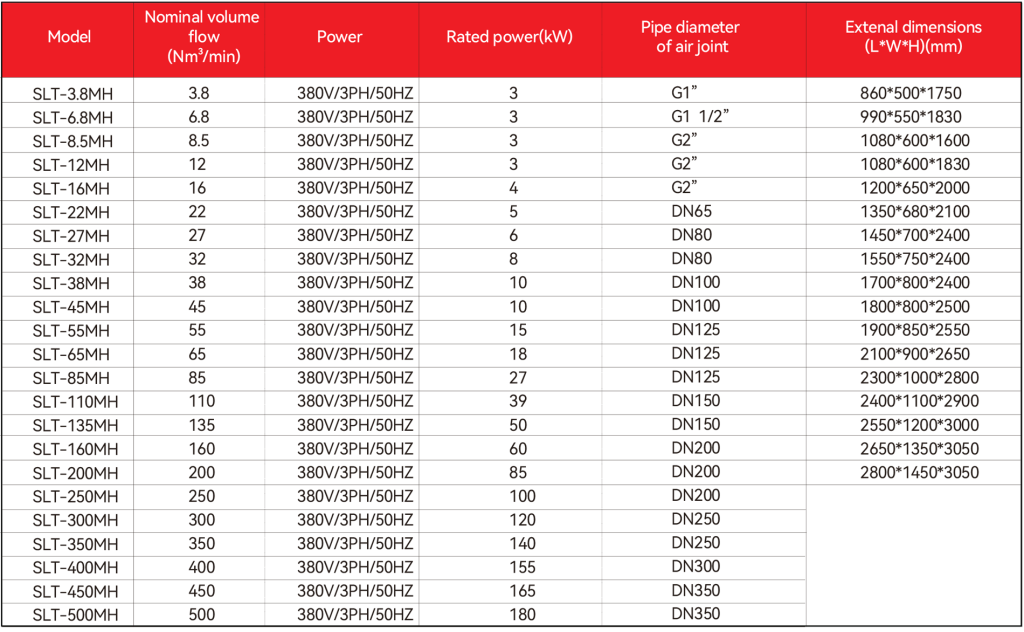Click the DN300 pipe diameter cell
The image size is (1024, 632).
[x=697, y=566]
